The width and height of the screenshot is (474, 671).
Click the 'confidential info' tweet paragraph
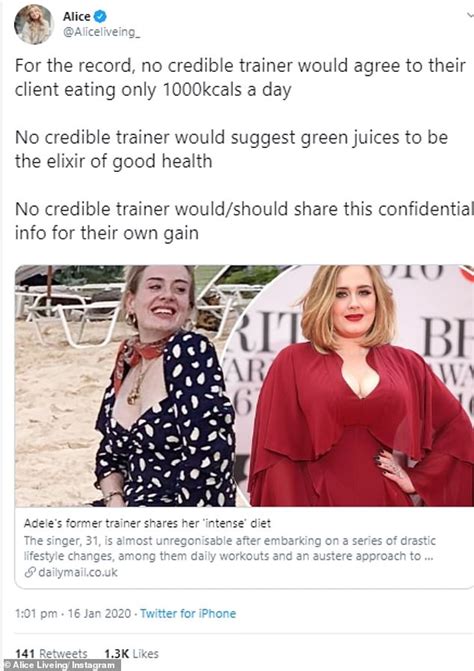pos(244,222)
